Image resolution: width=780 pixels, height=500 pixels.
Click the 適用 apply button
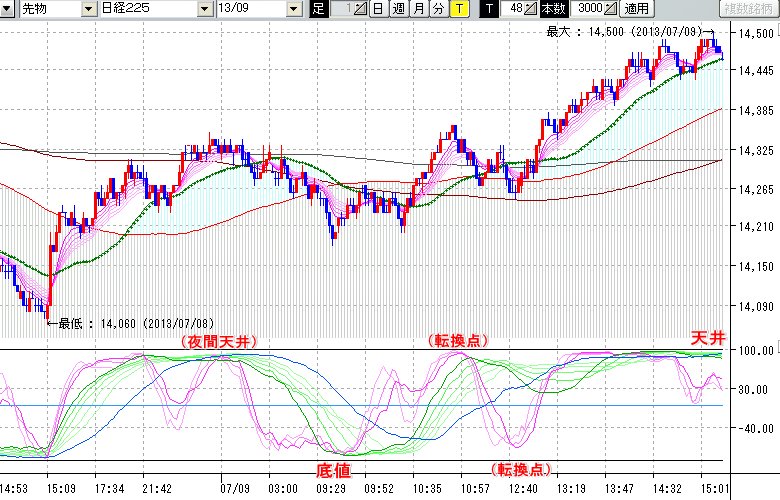pos(636,9)
